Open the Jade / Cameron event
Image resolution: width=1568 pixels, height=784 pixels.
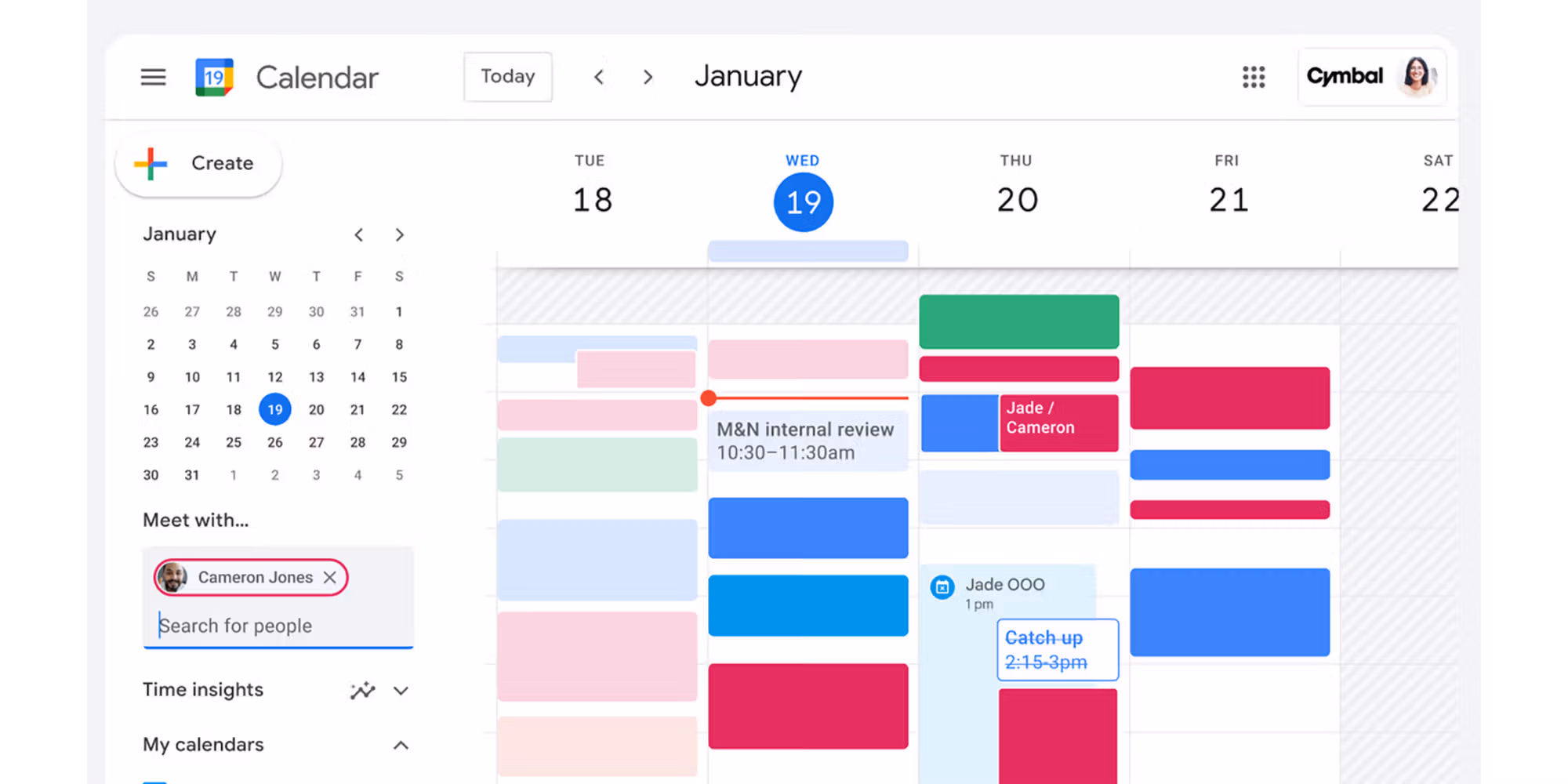[x=1059, y=423]
